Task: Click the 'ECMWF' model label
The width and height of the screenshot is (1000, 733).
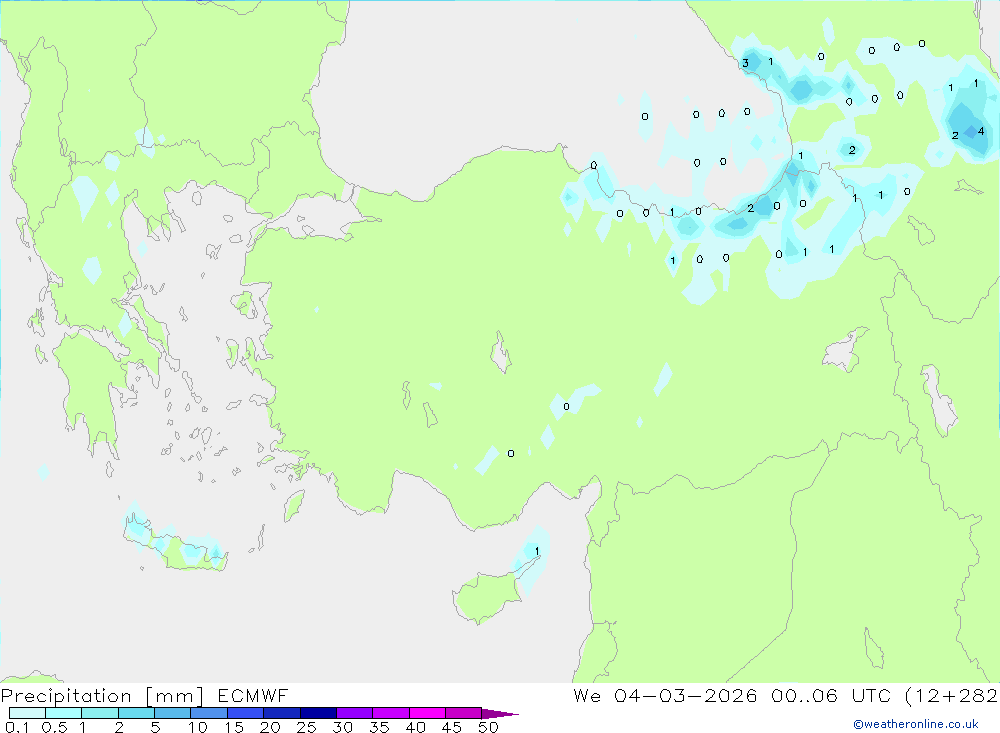Action: 253,696
